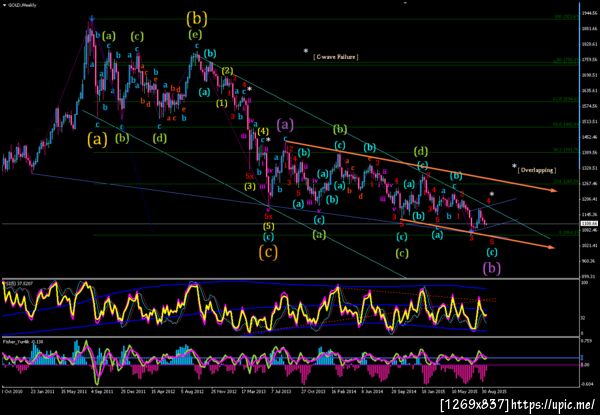Click the 1021.41 price axis label

pos(589,245)
